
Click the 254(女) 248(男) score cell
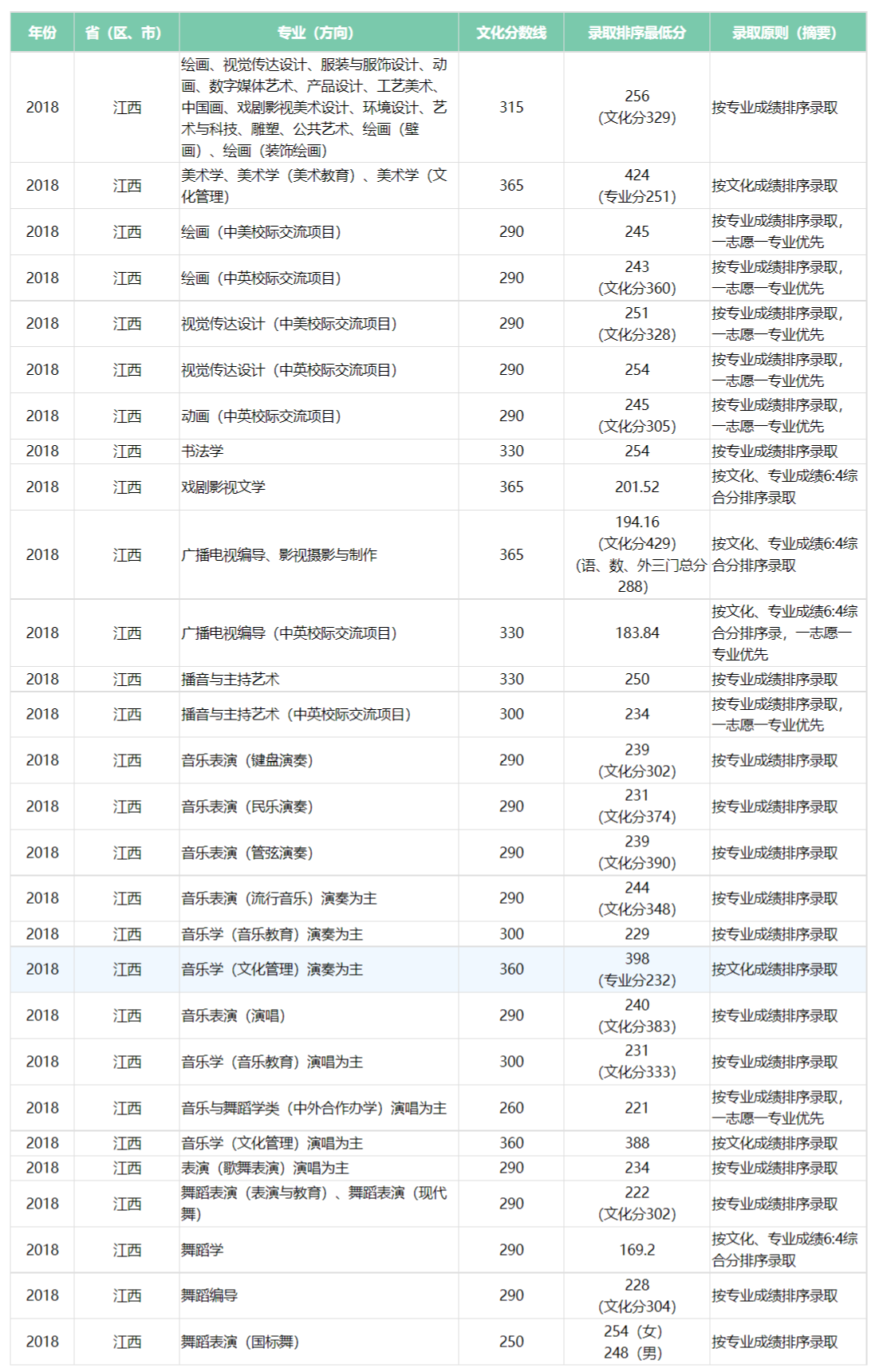637,1342
